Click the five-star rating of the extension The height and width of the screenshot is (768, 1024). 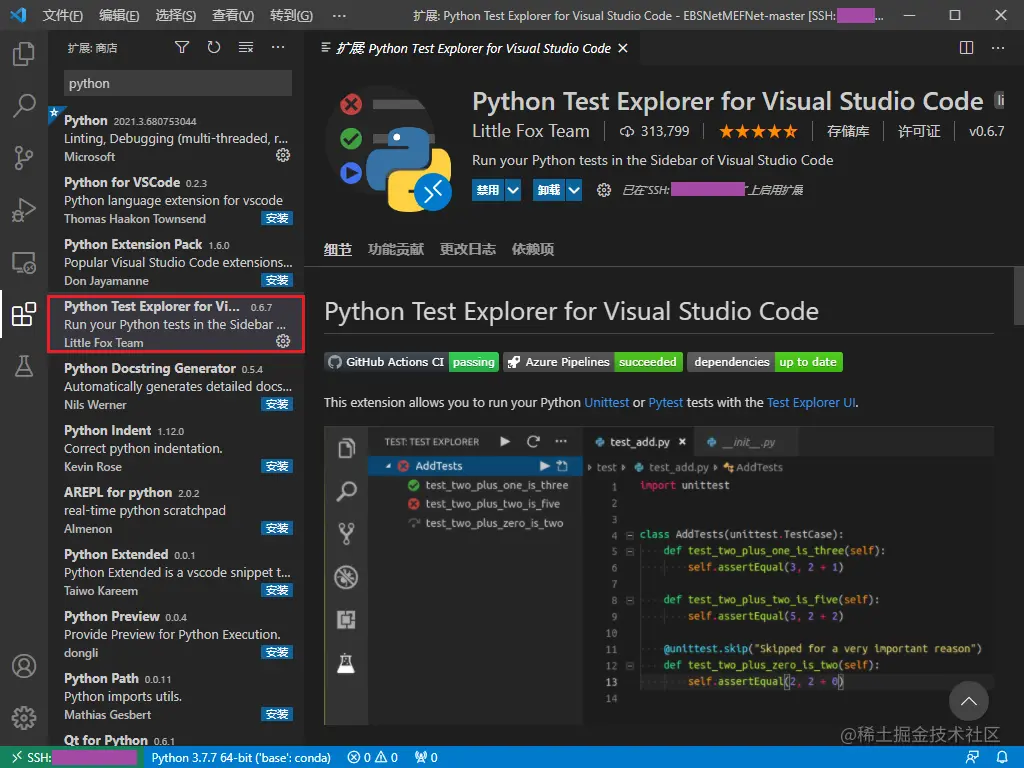click(x=758, y=131)
